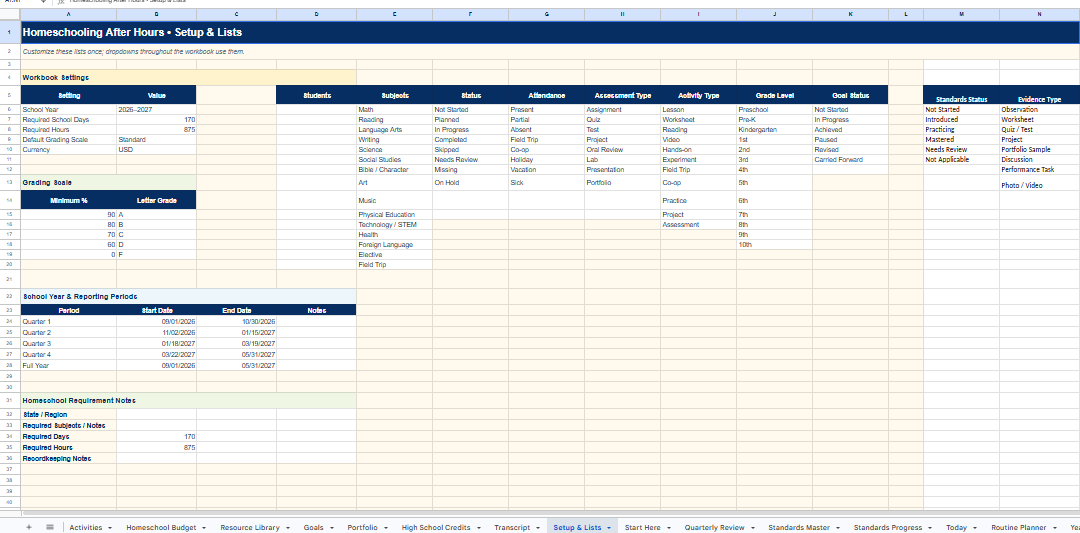Select the 'Mastered' standards status cell
The image size is (1080, 533).
962,140
